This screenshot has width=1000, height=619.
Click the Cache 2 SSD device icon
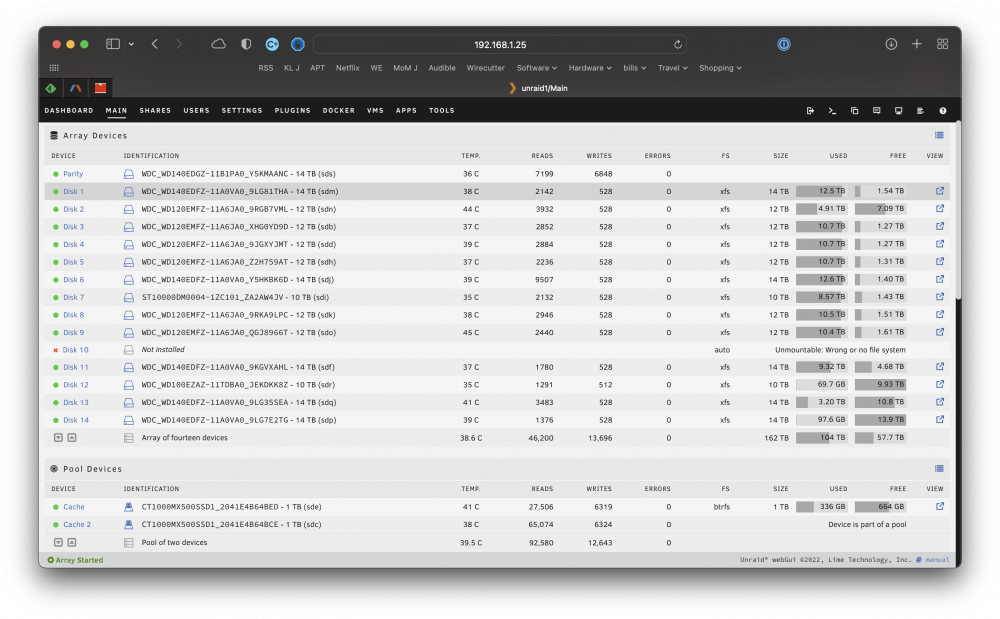click(x=128, y=525)
